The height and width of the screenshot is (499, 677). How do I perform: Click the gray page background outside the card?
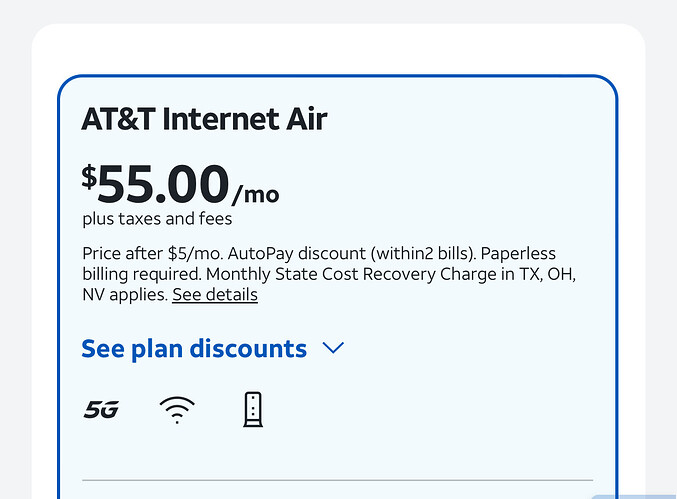click(15, 250)
